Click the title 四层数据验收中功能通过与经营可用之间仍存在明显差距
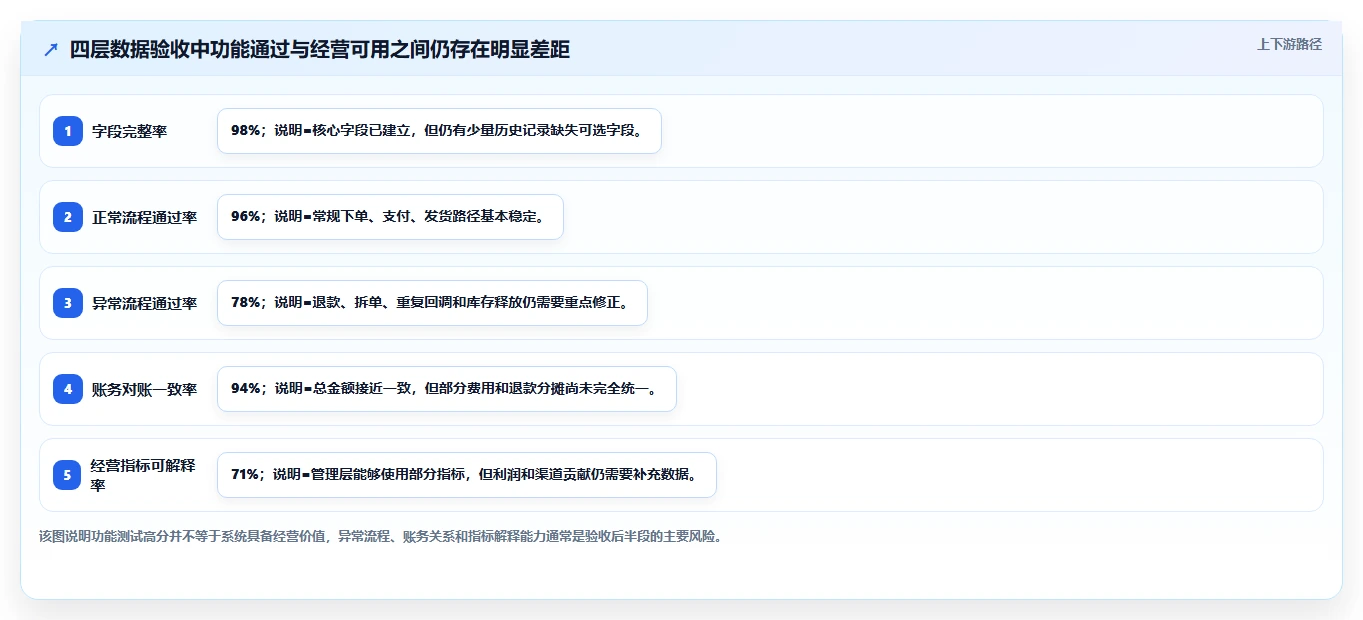Viewport: 1363px width, 620px height. point(320,50)
